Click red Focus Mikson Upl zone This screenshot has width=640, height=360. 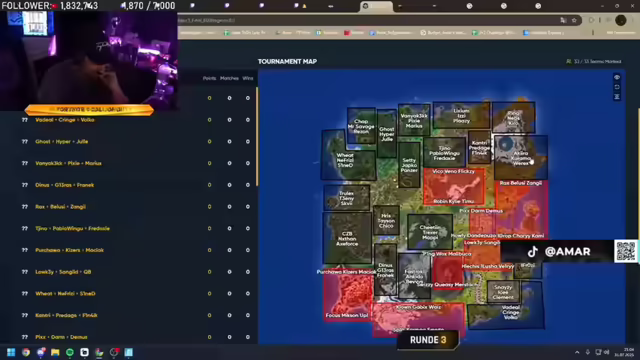(348, 298)
